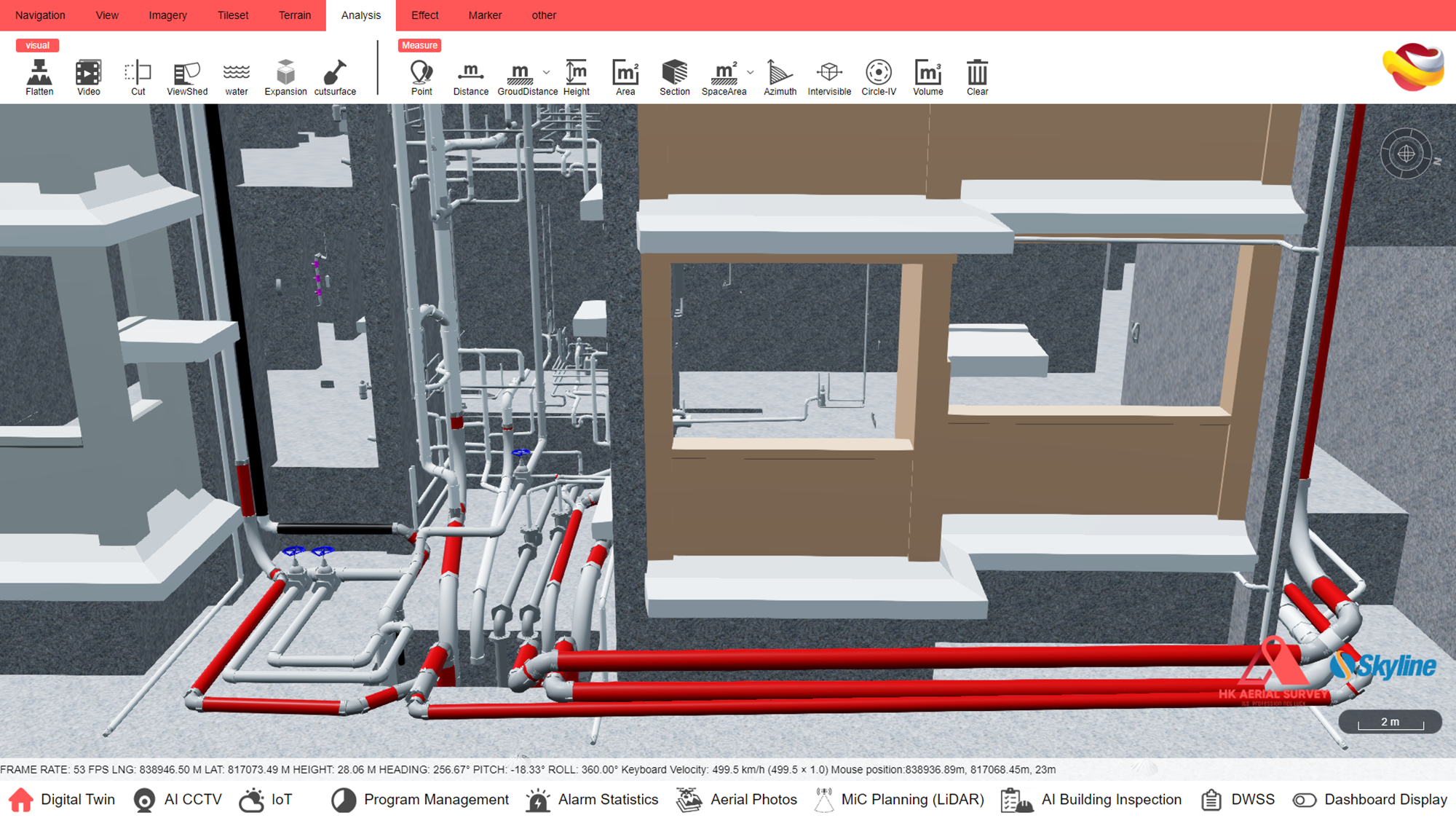This screenshot has width=1456, height=818.
Task: Choose the Distance measure tool
Action: 470,73
